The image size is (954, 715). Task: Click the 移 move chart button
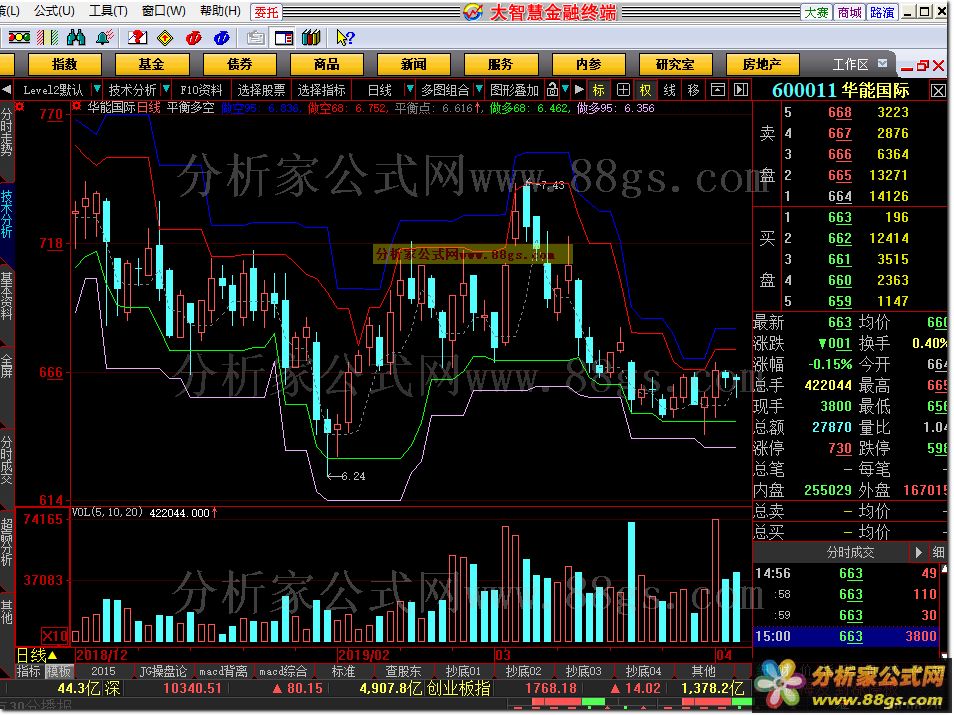tap(693, 90)
